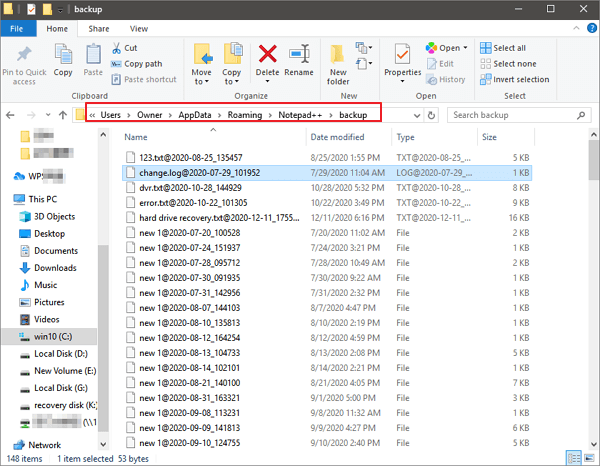Click the Copy icon in Clipboard group
600x466 pixels.
click(63, 57)
